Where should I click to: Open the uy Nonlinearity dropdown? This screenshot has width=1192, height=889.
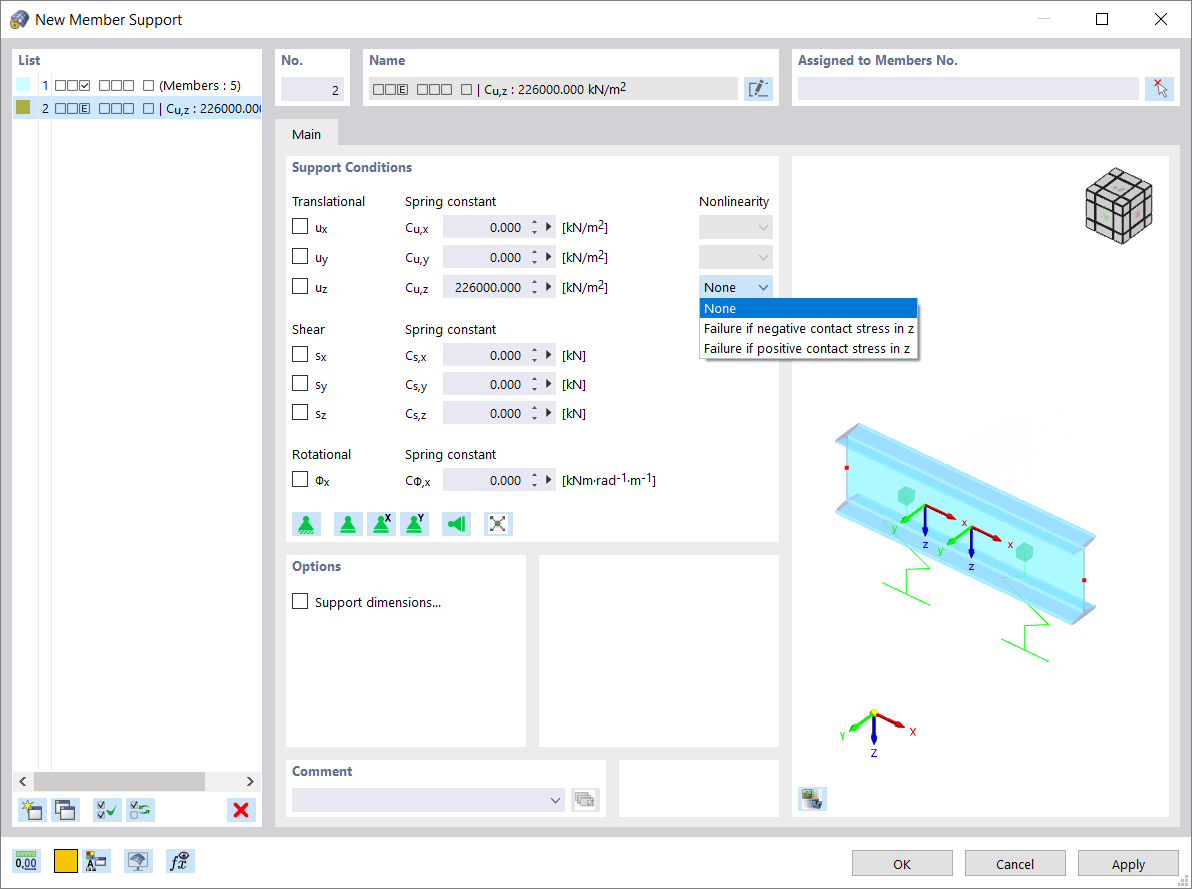point(736,257)
